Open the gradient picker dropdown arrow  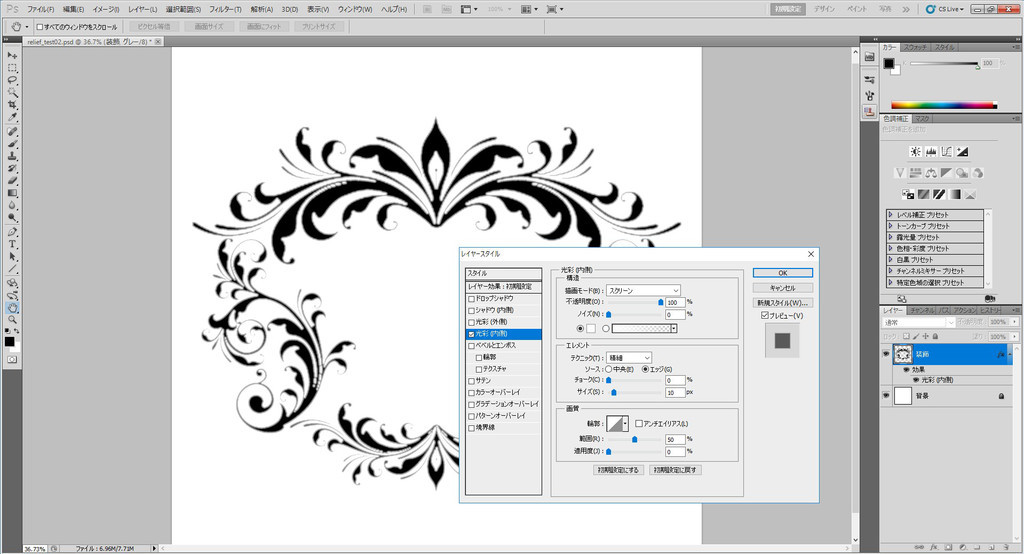click(673, 329)
